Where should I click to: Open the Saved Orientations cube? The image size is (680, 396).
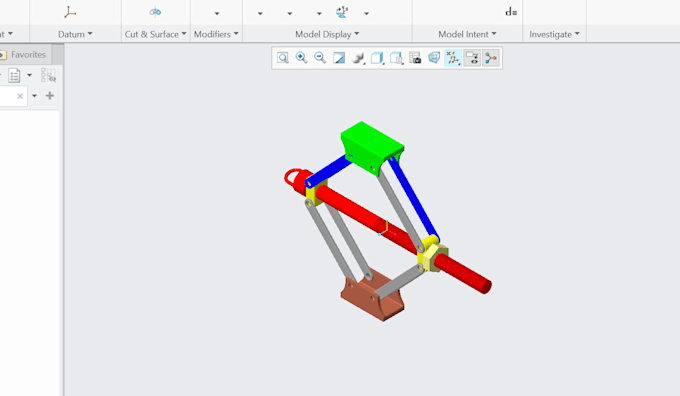coord(377,58)
